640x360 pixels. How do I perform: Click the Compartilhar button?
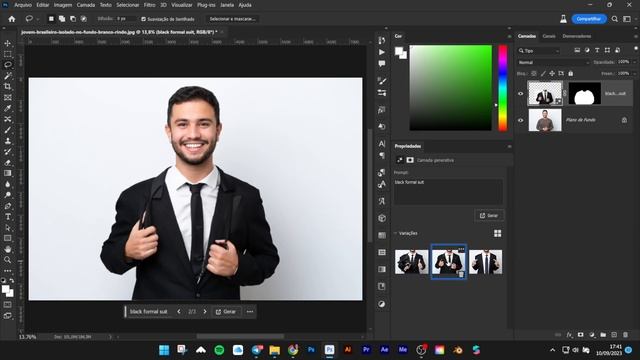click(x=589, y=19)
